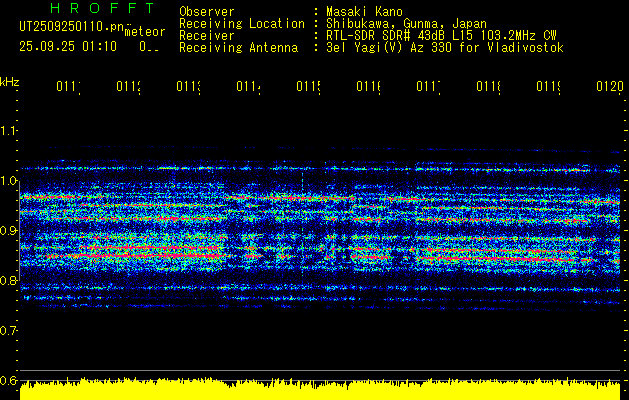Click the 0.6 frequency axis label
The image size is (629, 400).
pyautogui.click(x=8, y=380)
